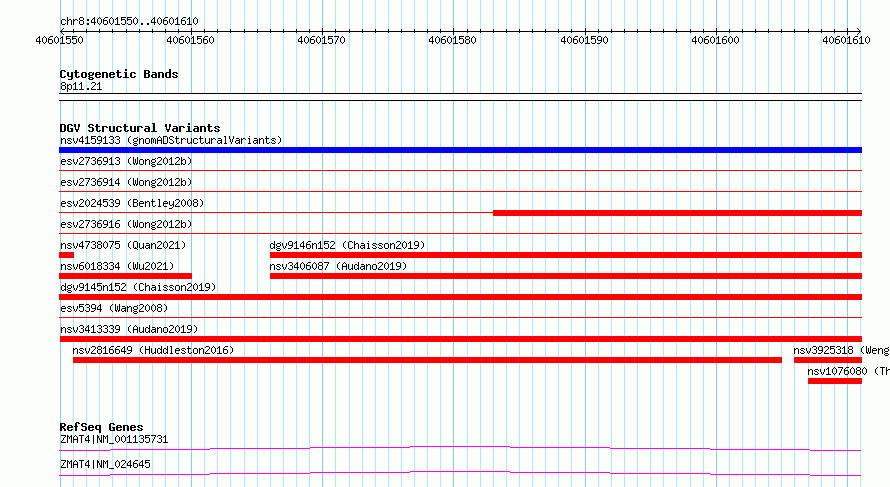
Task: Click nsv3413339 (Audano2019) label
Action: 129,329
